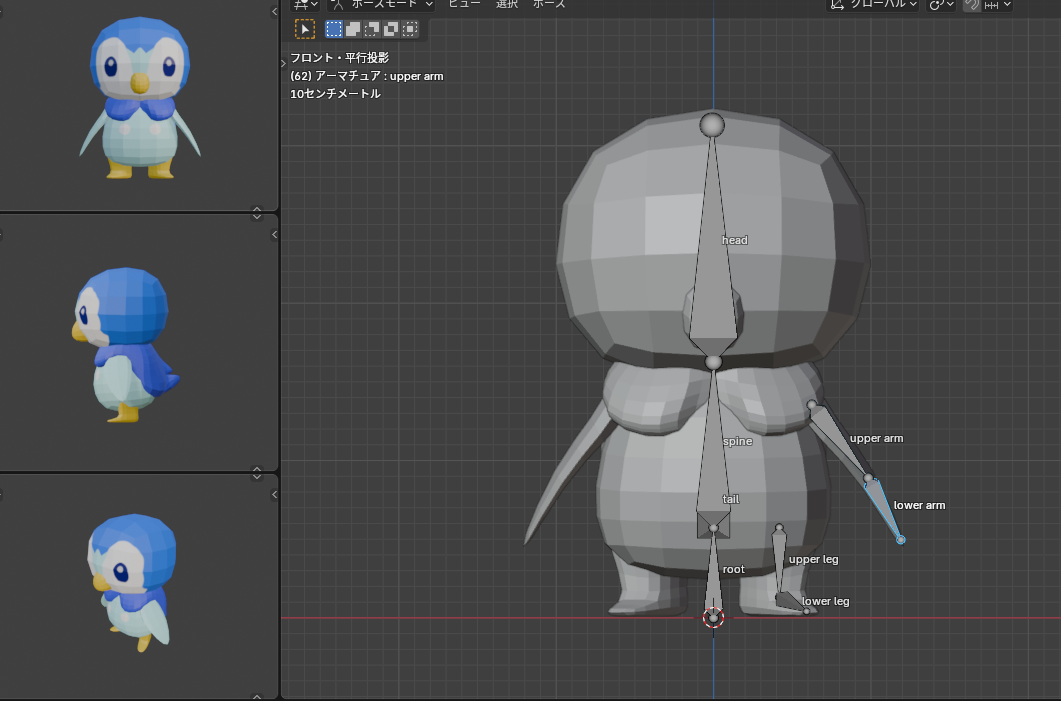Choose the 'set new selection' mode icon
Screen dimensions: 1061x701
(x=334, y=29)
